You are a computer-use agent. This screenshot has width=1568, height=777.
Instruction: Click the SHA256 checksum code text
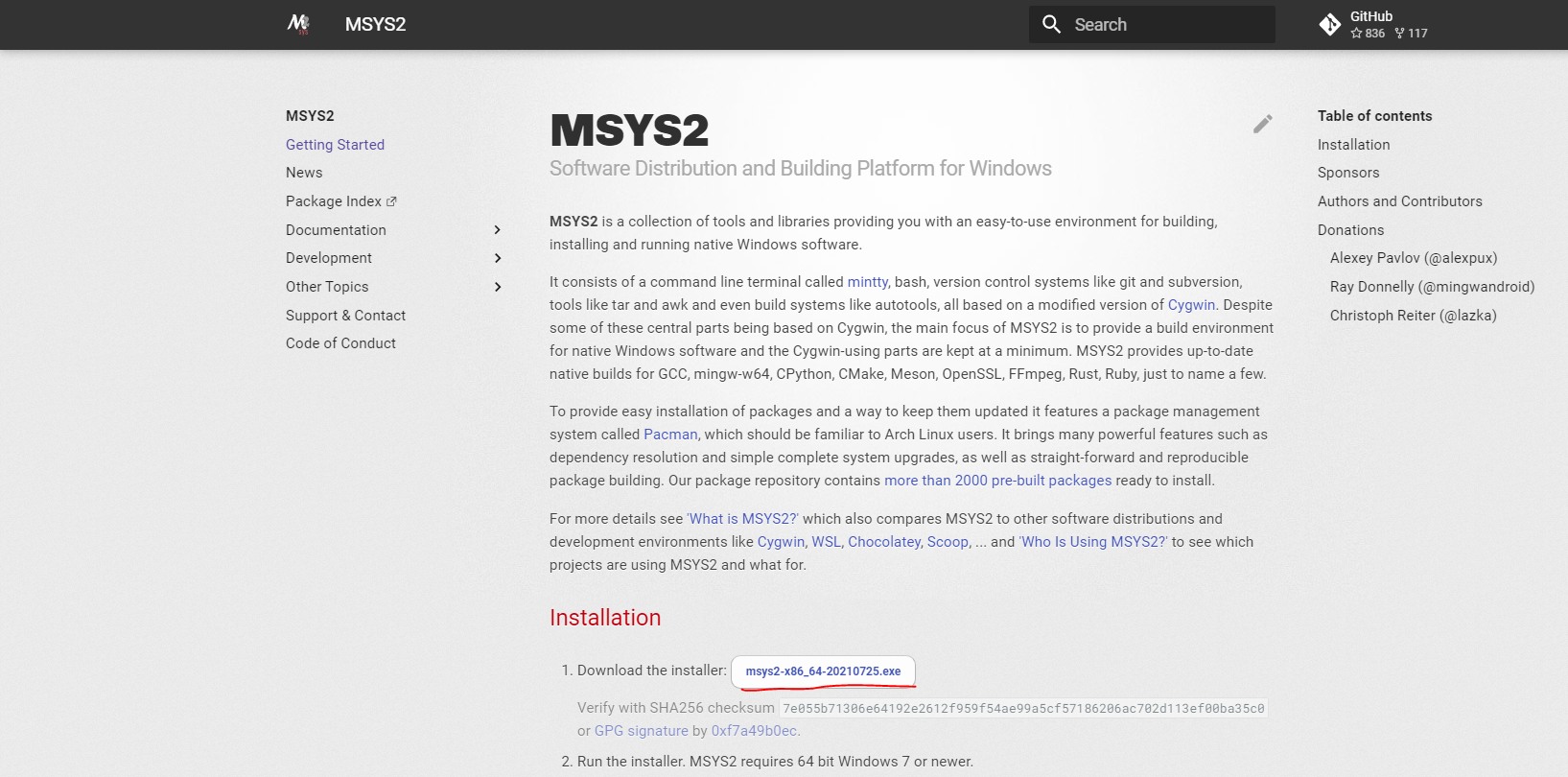pyautogui.click(x=1023, y=709)
